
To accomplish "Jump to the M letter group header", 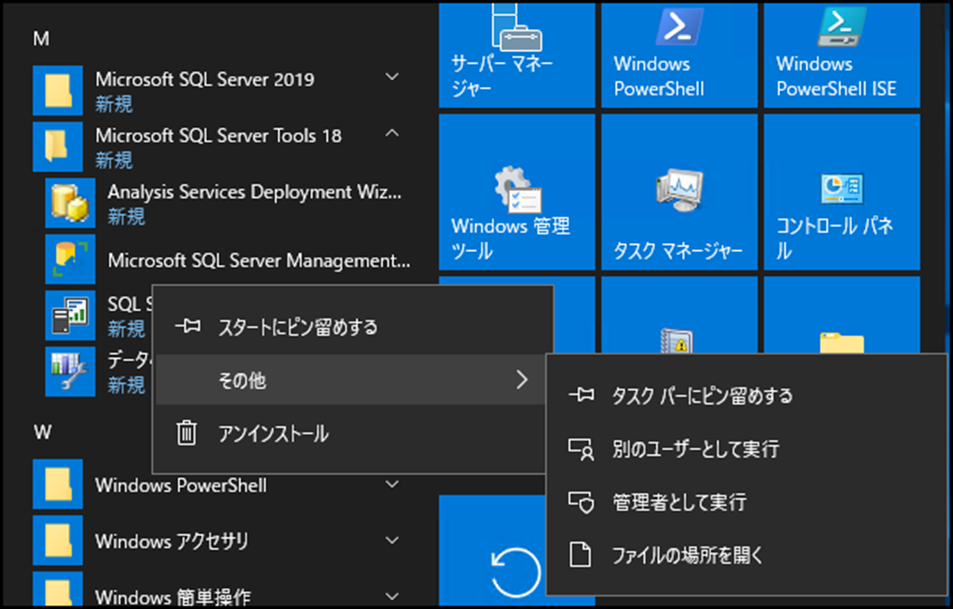I will (41, 39).
